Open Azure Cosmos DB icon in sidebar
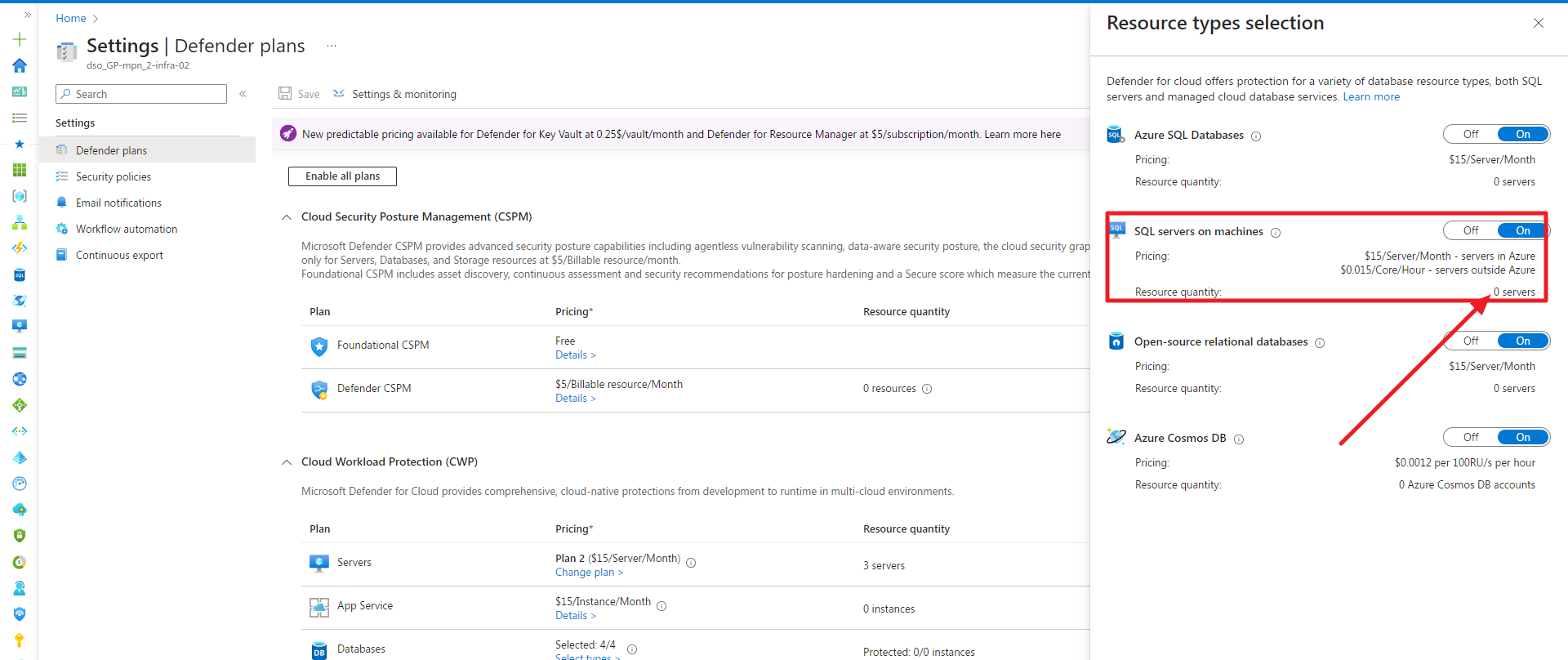 (x=20, y=301)
